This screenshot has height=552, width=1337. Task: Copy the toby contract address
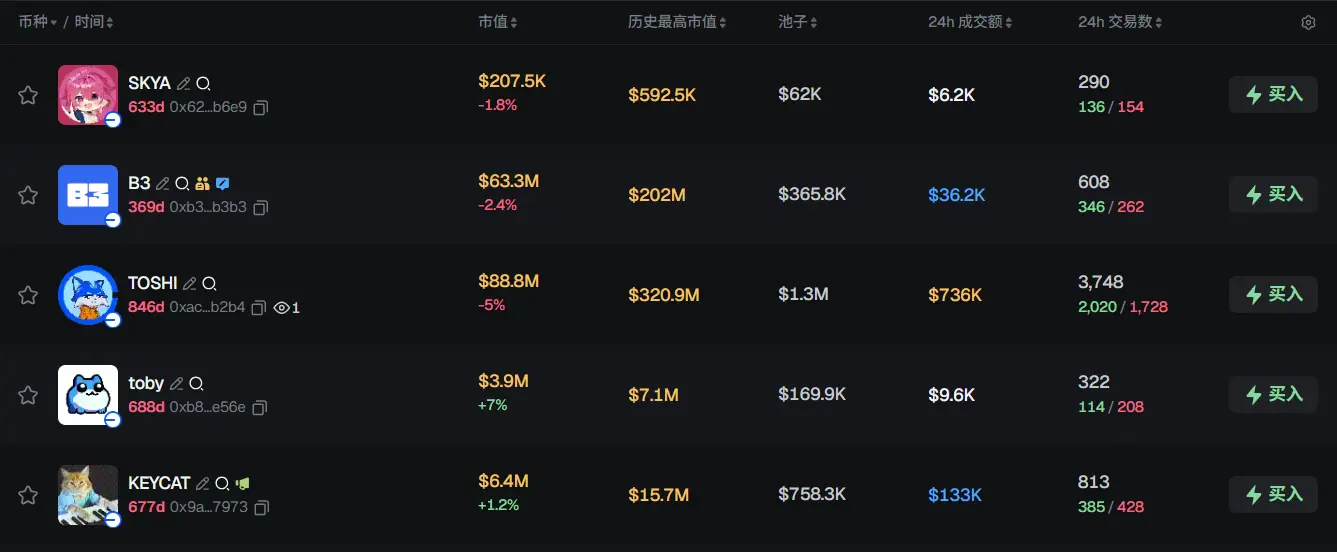[259, 407]
